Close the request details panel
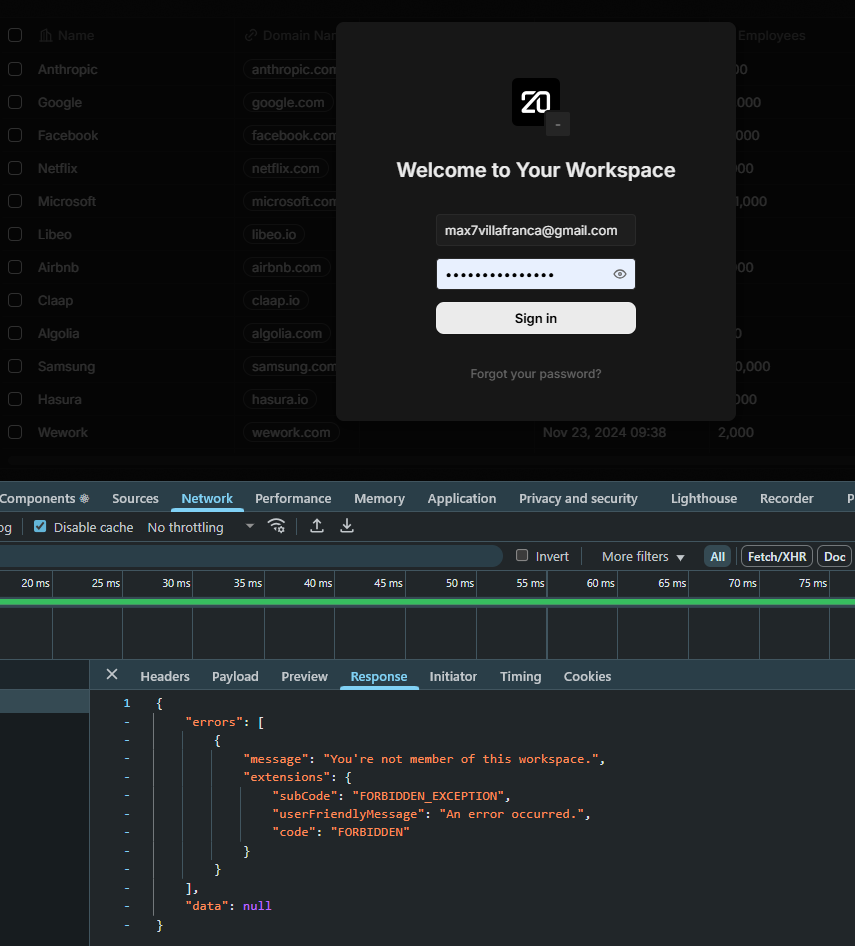 tap(112, 675)
